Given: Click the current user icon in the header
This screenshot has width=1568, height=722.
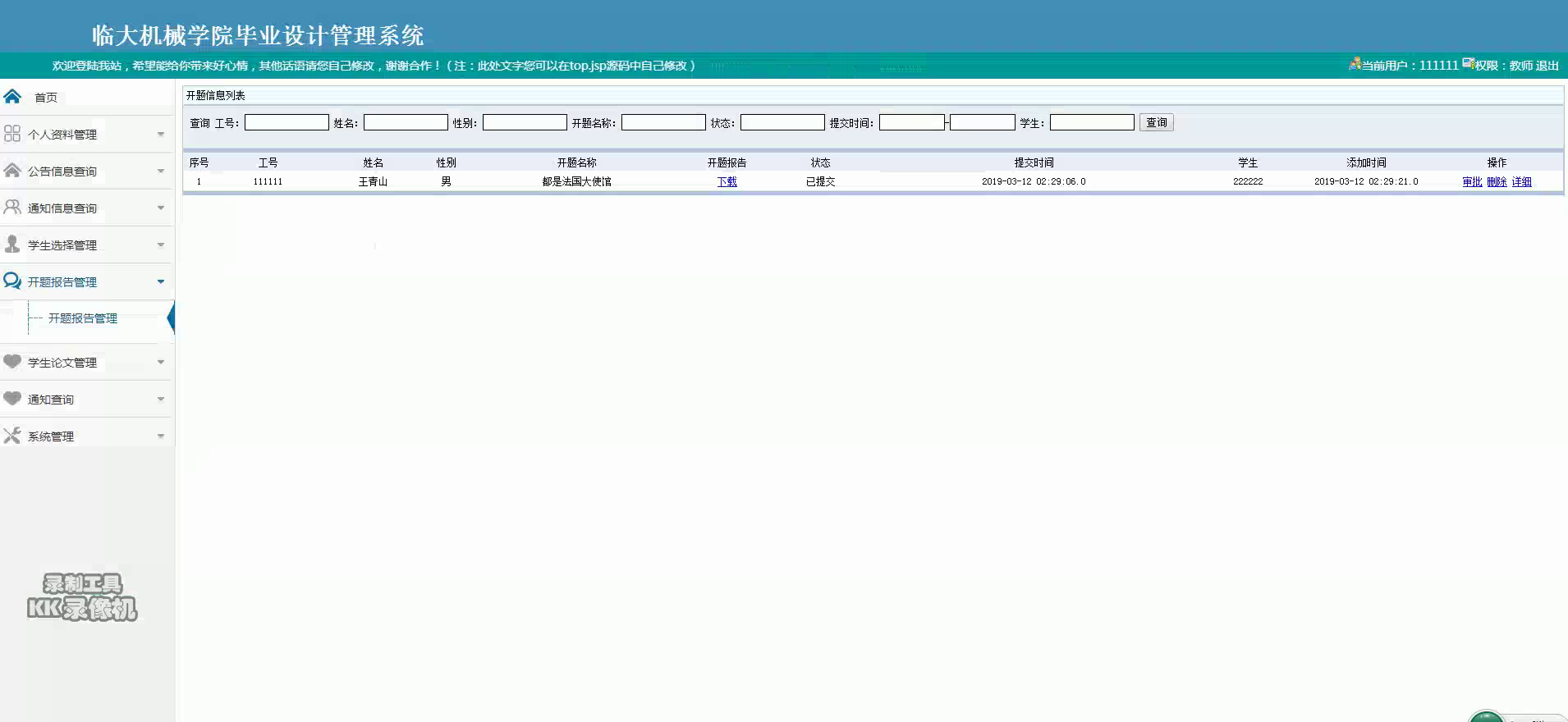Looking at the screenshot, I should tap(1355, 64).
